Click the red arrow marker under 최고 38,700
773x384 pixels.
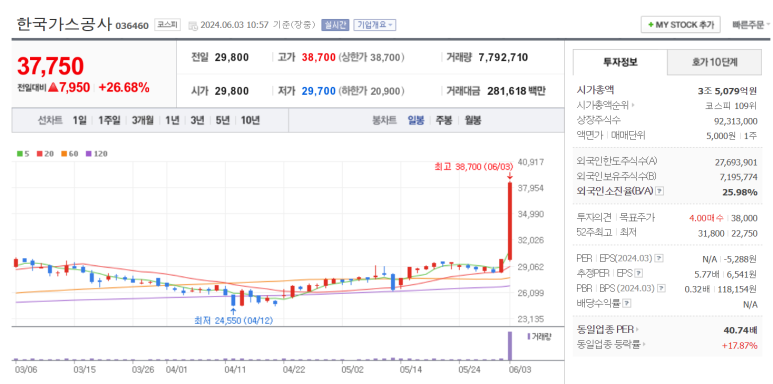(510, 175)
